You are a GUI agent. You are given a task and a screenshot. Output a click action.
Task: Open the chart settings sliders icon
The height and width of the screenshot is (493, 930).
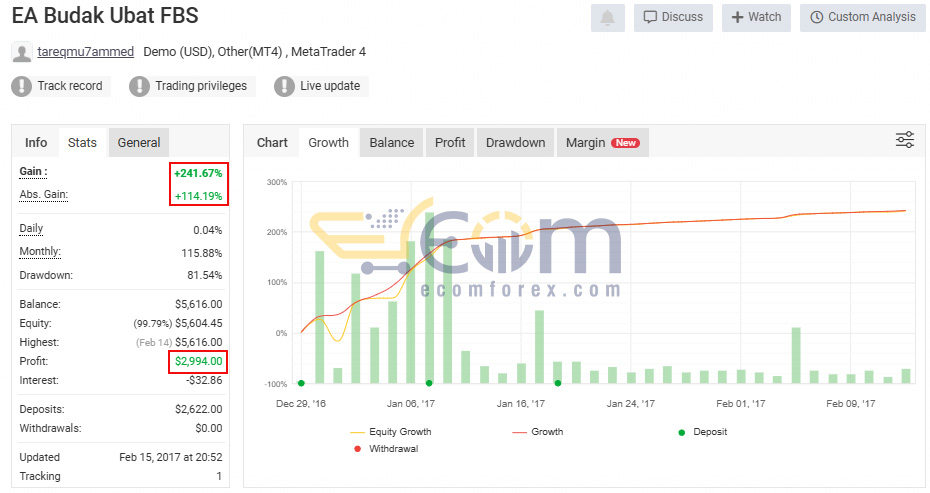[904, 140]
